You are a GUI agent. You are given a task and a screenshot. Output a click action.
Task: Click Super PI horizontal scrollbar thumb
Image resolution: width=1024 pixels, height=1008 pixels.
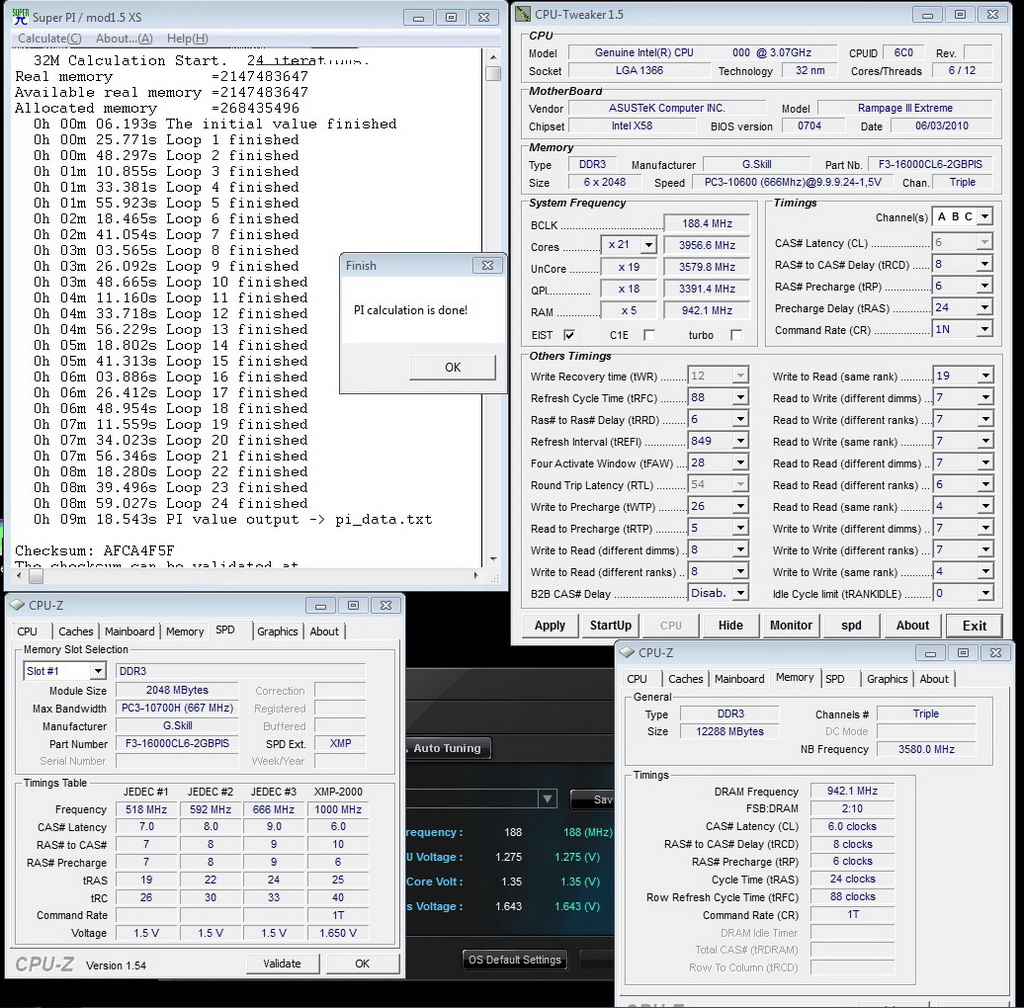[x=36, y=576]
